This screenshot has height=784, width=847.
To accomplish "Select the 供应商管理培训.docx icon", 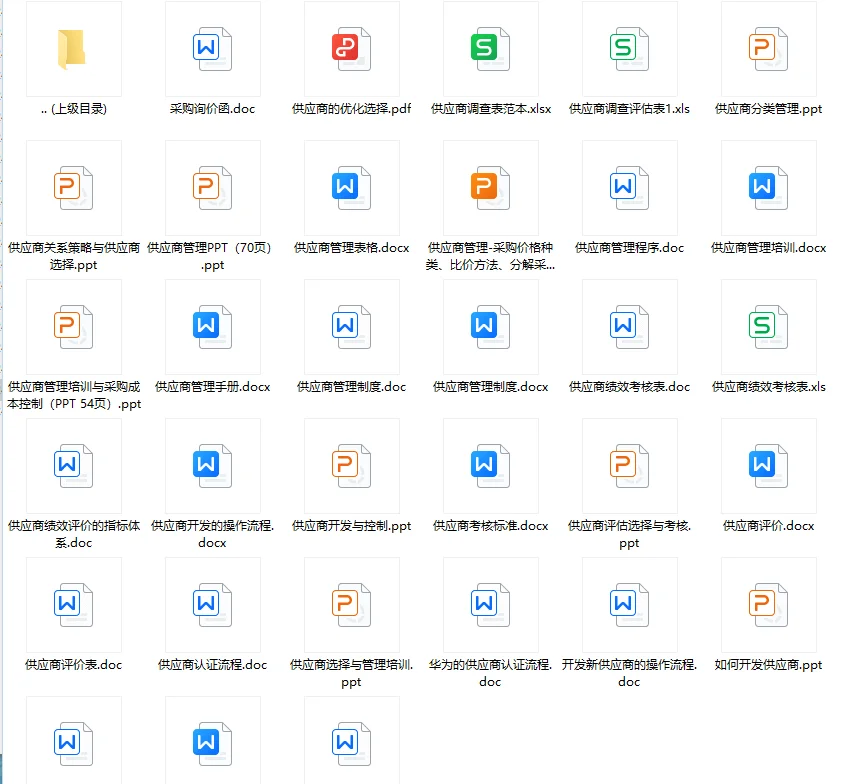I will [x=769, y=187].
